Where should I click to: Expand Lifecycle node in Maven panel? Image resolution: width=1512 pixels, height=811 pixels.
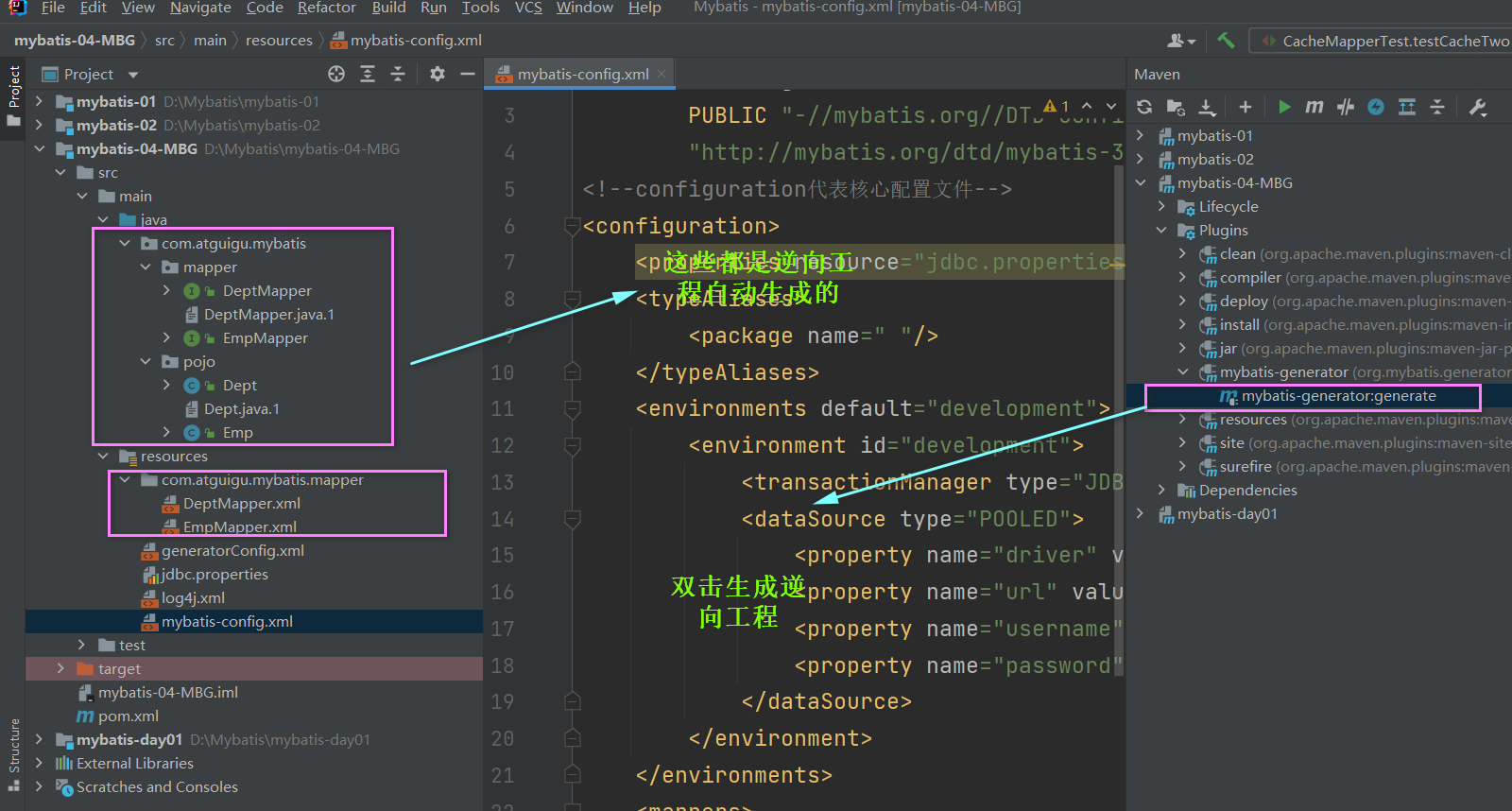click(1161, 206)
